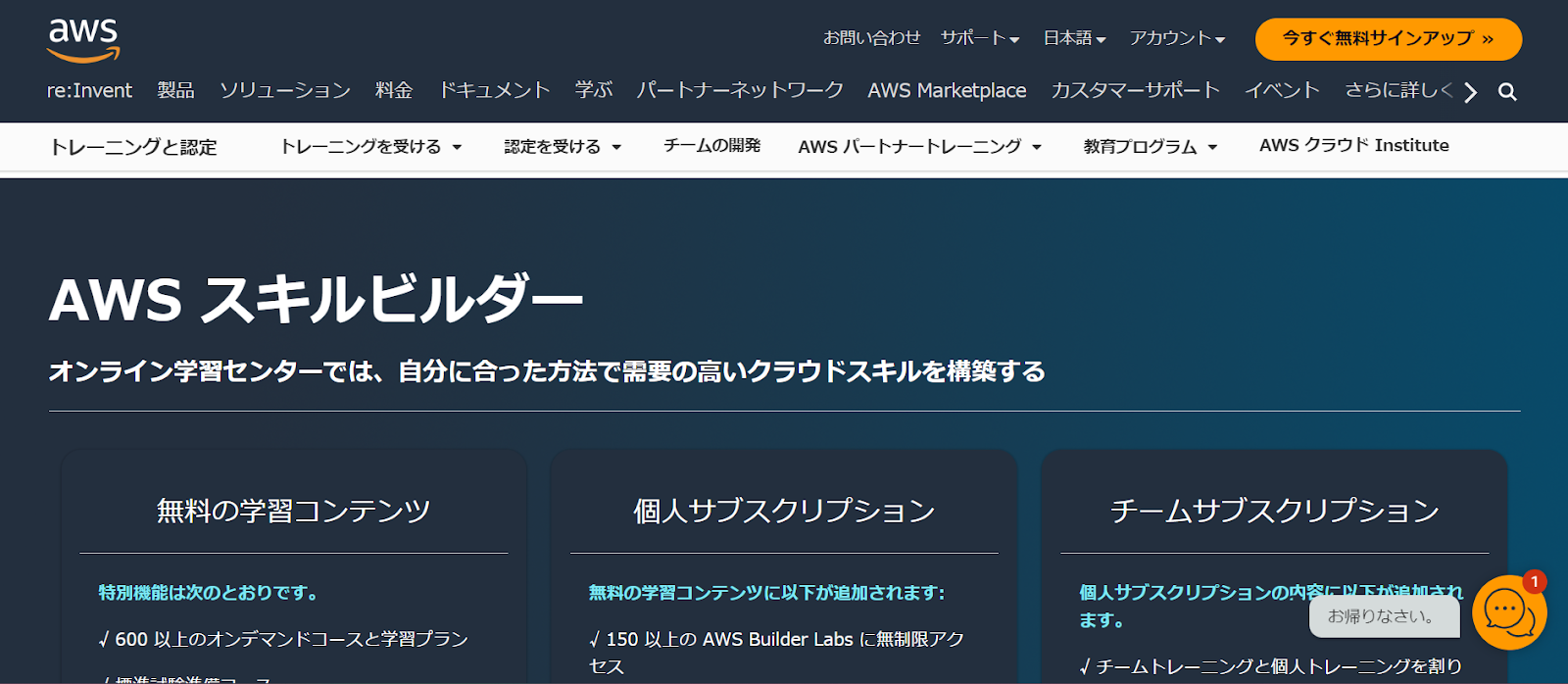The height and width of the screenshot is (684, 1568).
Task: Open re:Invent menu item
Action: (x=89, y=91)
